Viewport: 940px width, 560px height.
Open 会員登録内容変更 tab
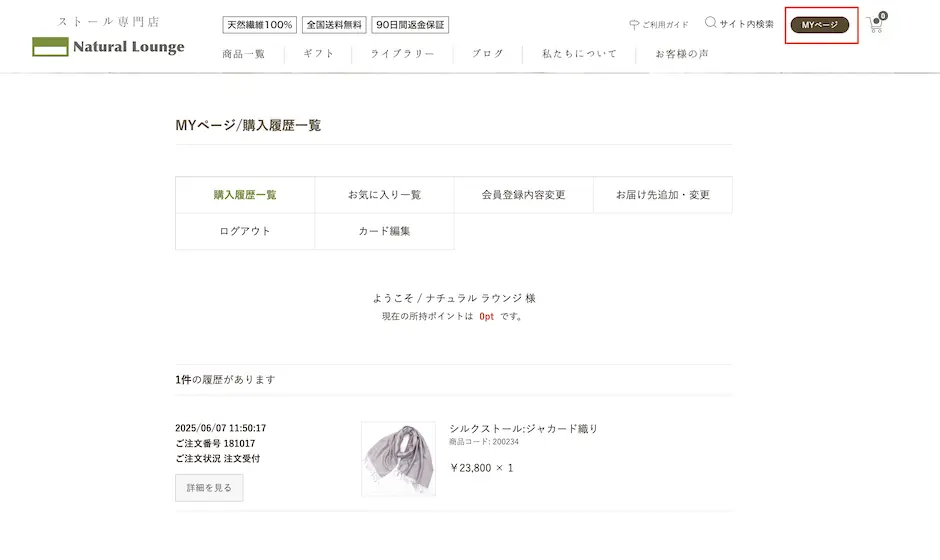pos(523,195)
